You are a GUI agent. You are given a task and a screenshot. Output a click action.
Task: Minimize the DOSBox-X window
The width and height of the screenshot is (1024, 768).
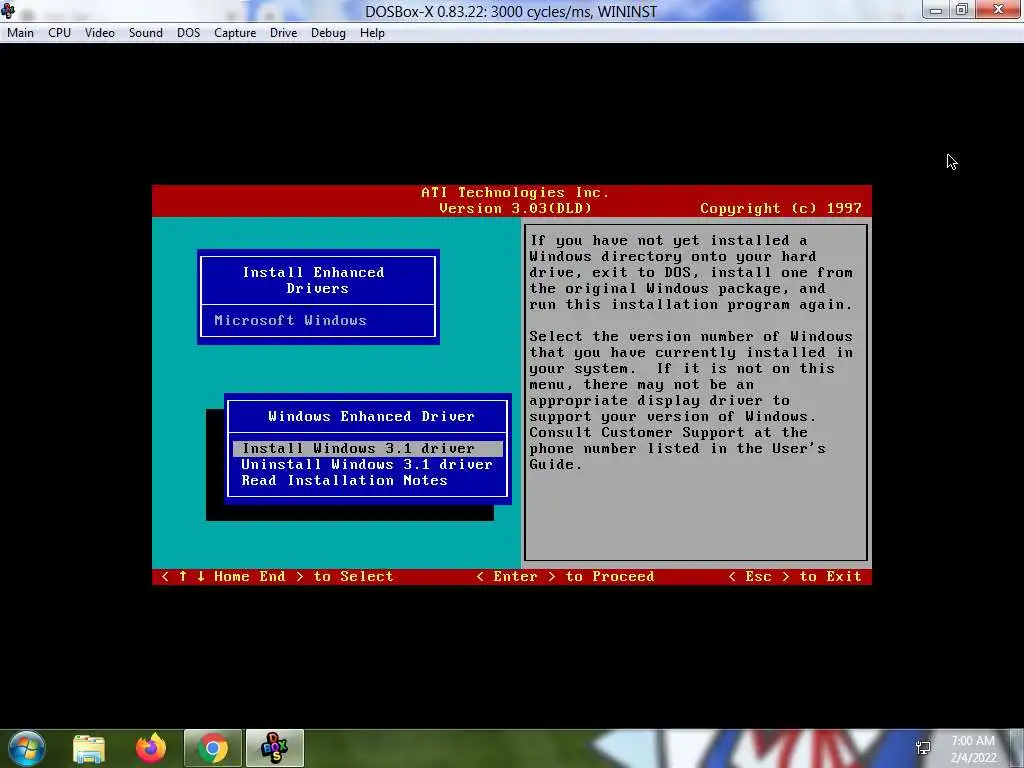point(936,10)
